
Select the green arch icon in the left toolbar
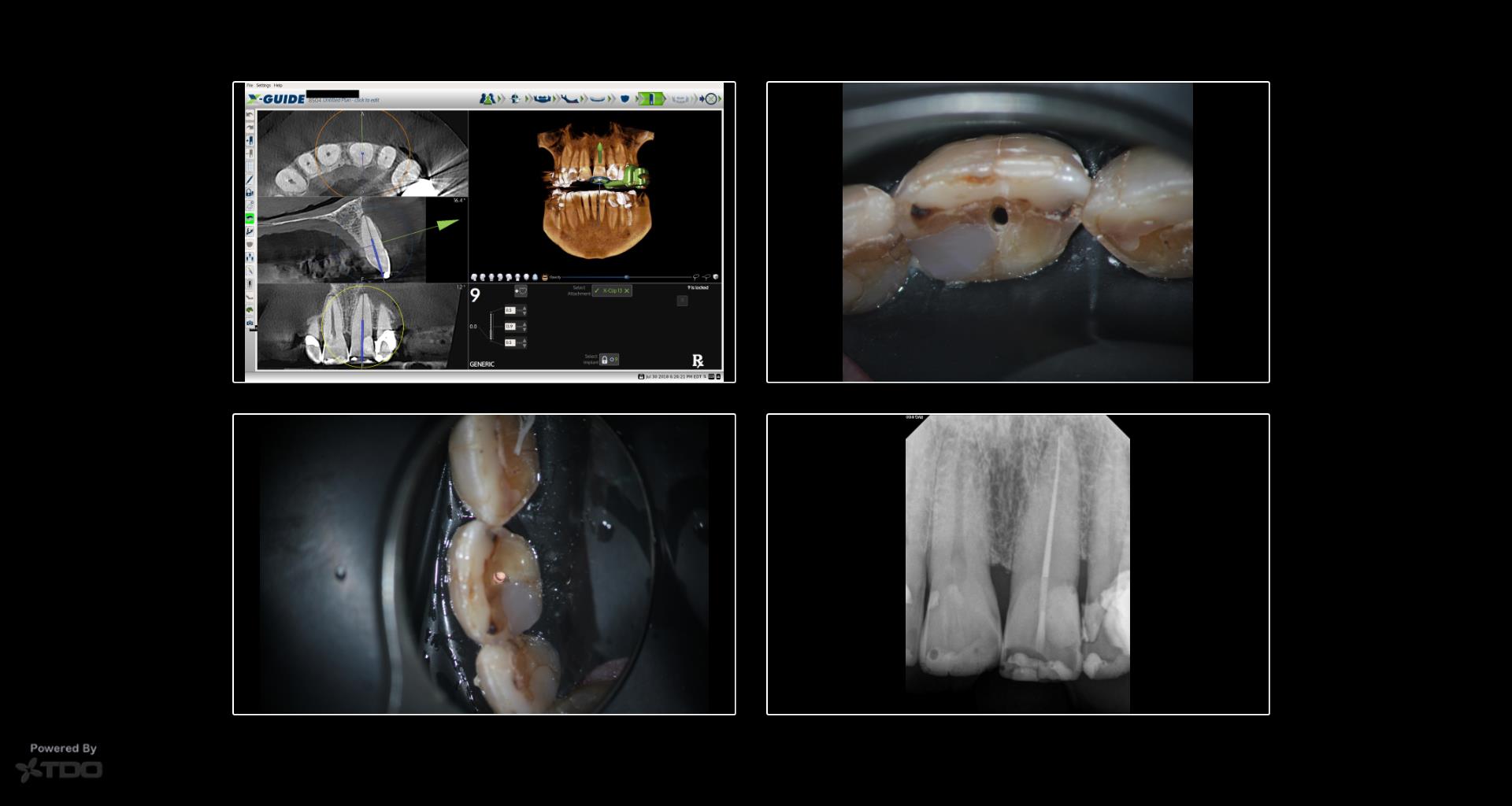(x=250, y=218)
